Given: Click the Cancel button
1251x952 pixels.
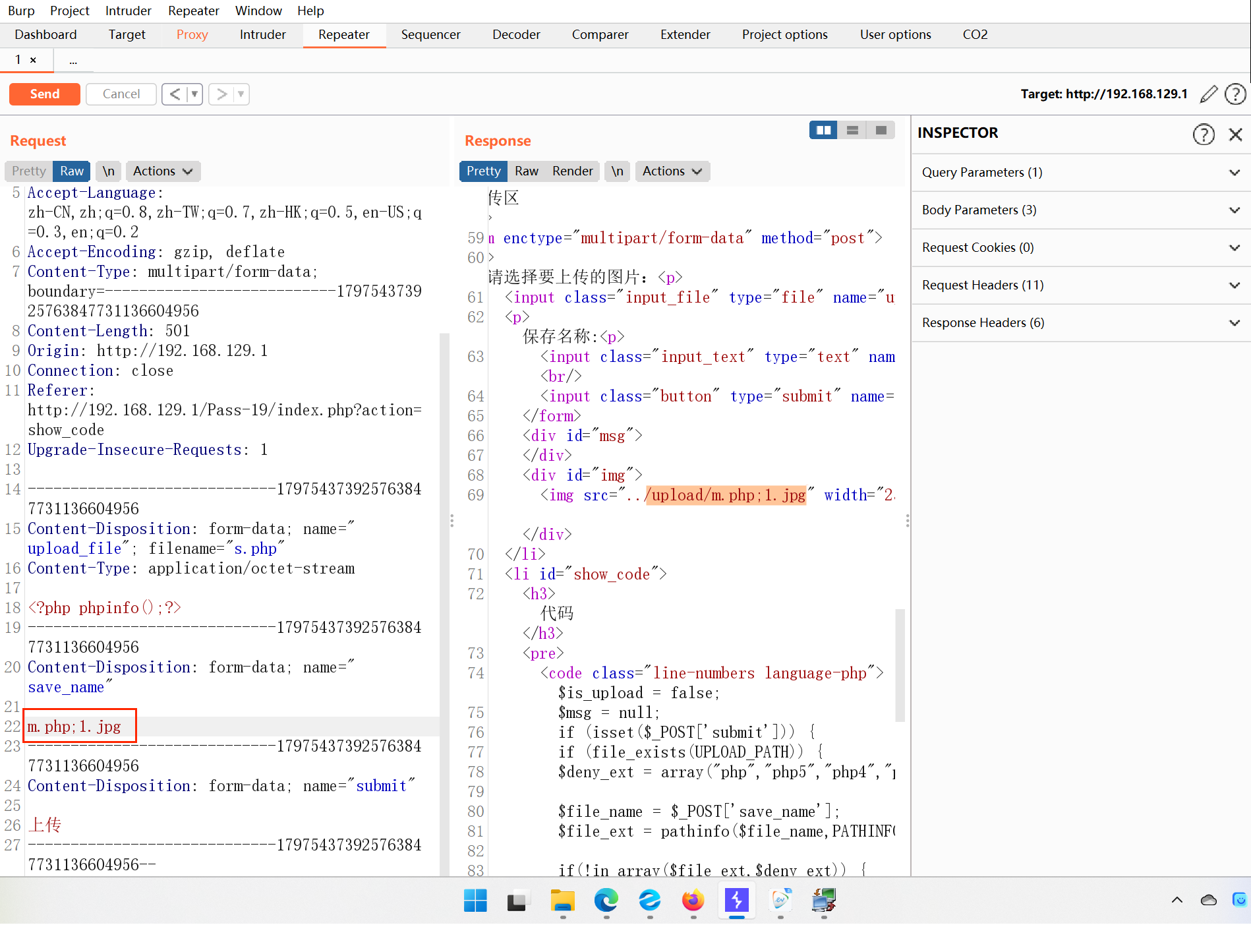Looking at the screenshot, I should coord(121,94).
